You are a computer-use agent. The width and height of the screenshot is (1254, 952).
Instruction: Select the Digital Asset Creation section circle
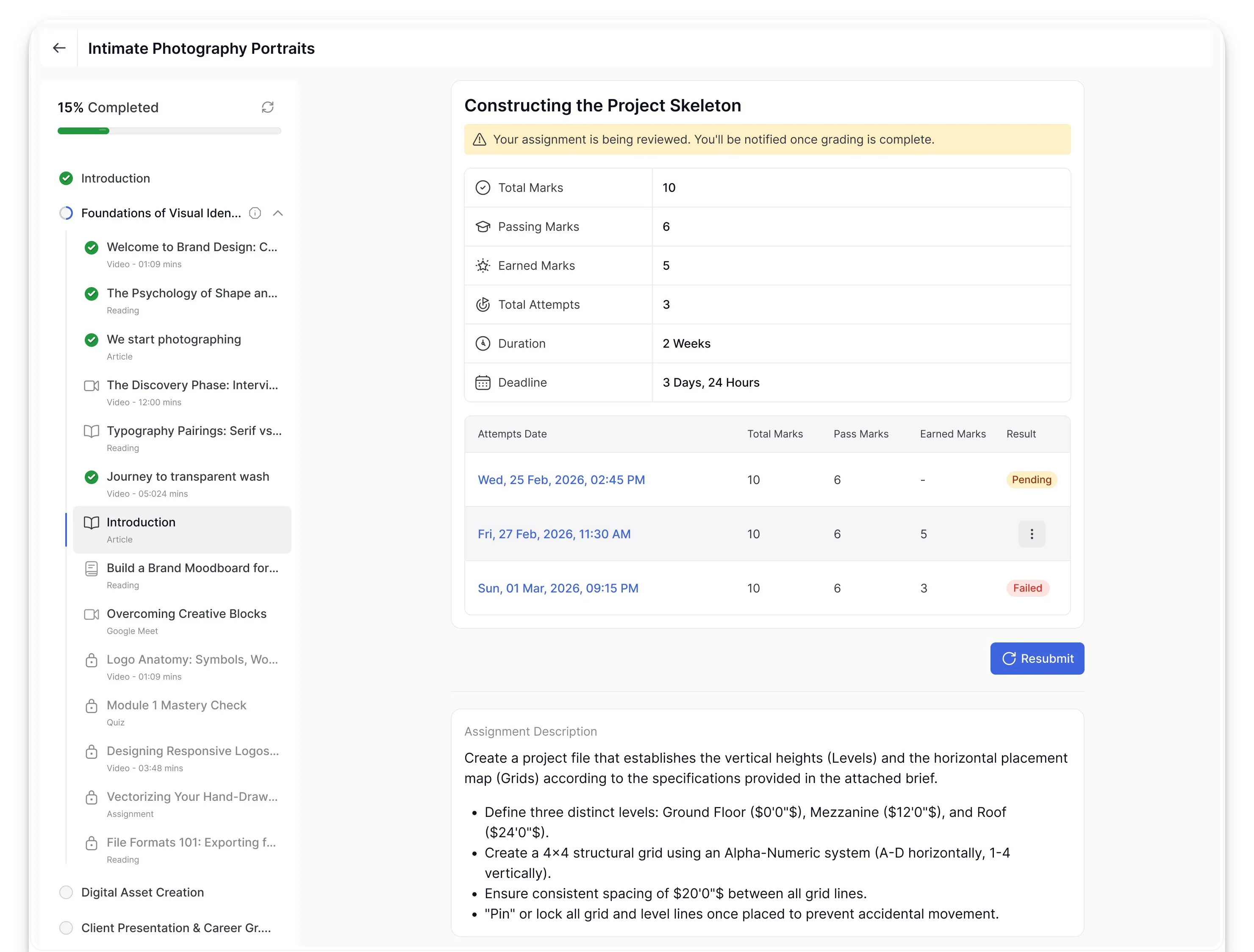click(x=67, y=893)
